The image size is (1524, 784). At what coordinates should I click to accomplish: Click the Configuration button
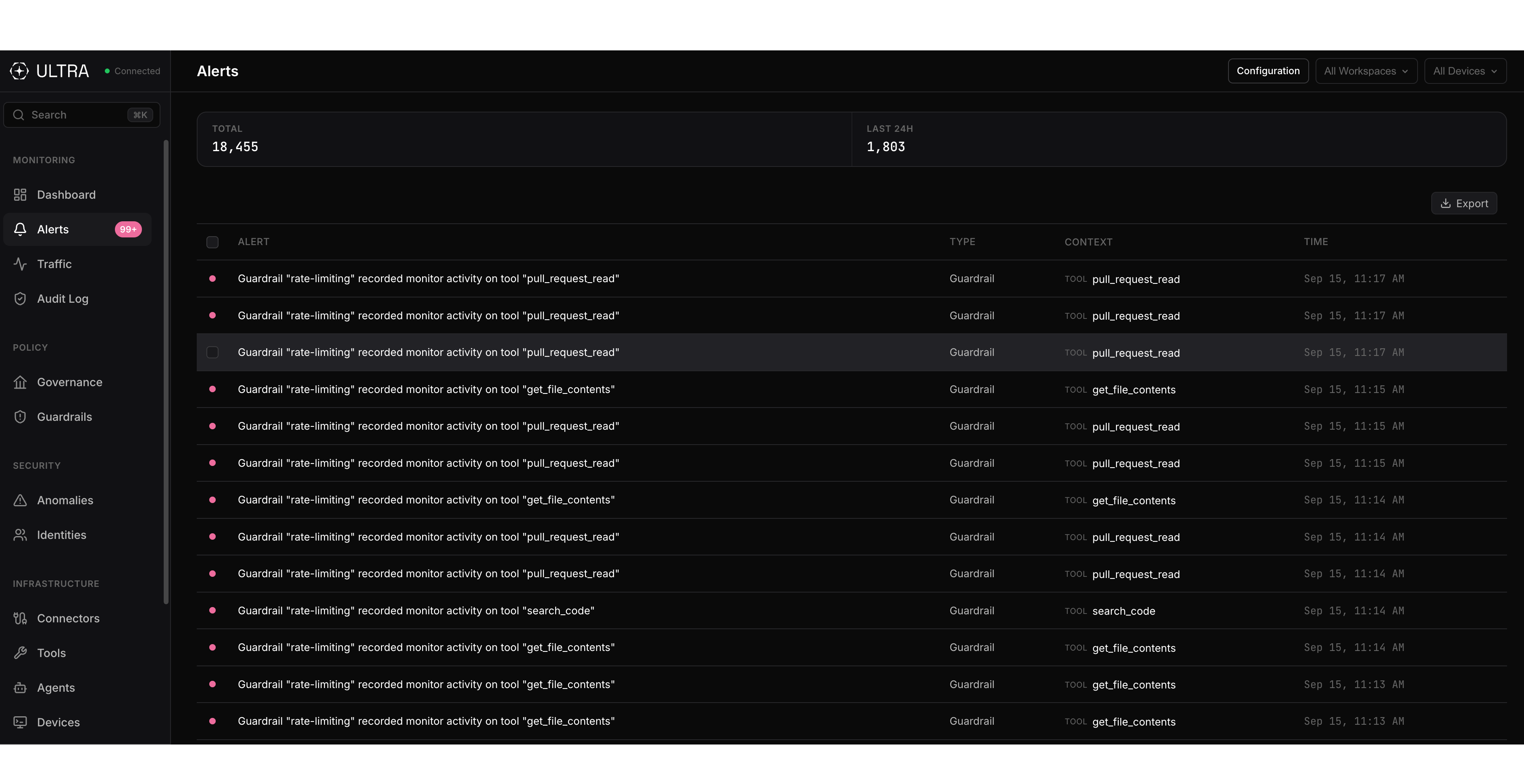(1268, 71)
